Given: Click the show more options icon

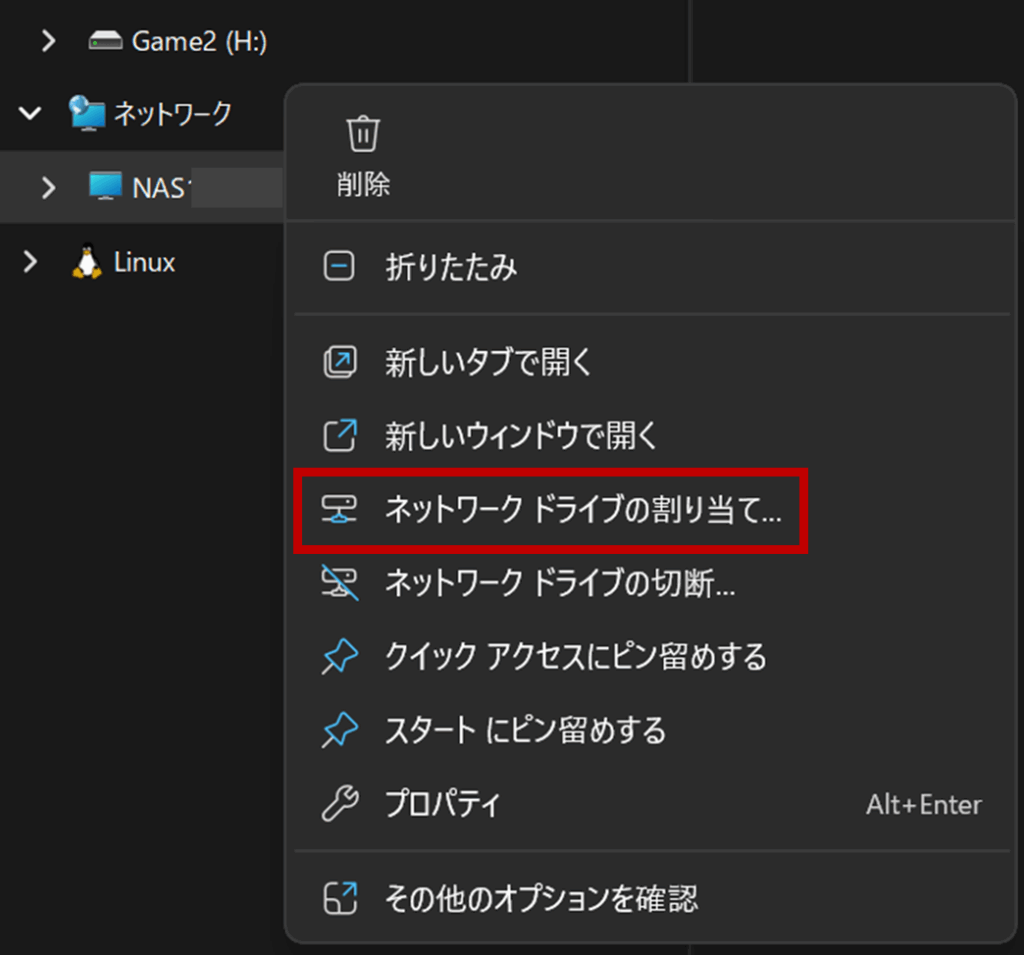Looking at the screenshot, I should [340, 897].
